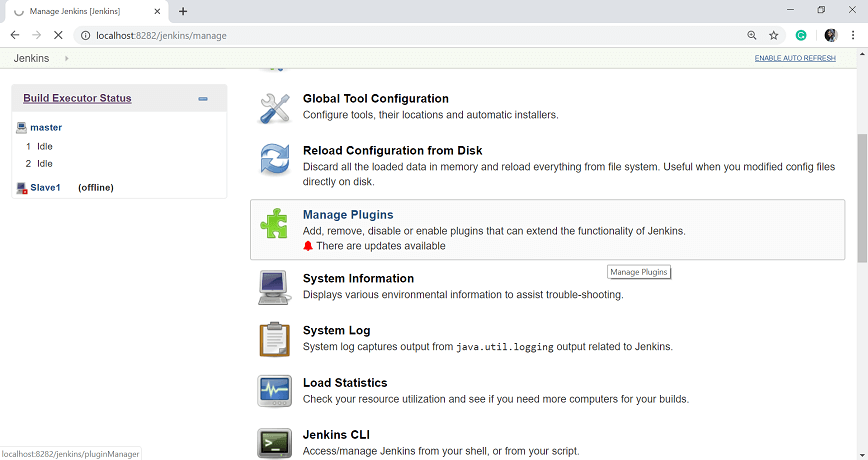Click the master computer icon

point(22,127)
